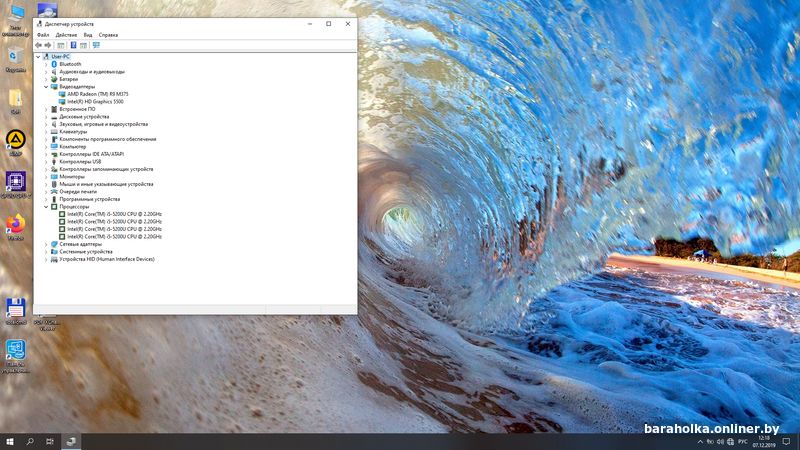Expand the Аудиовходы и аудиовыходы category
Viewport: 800px width, 450px height.
(46, 72)
